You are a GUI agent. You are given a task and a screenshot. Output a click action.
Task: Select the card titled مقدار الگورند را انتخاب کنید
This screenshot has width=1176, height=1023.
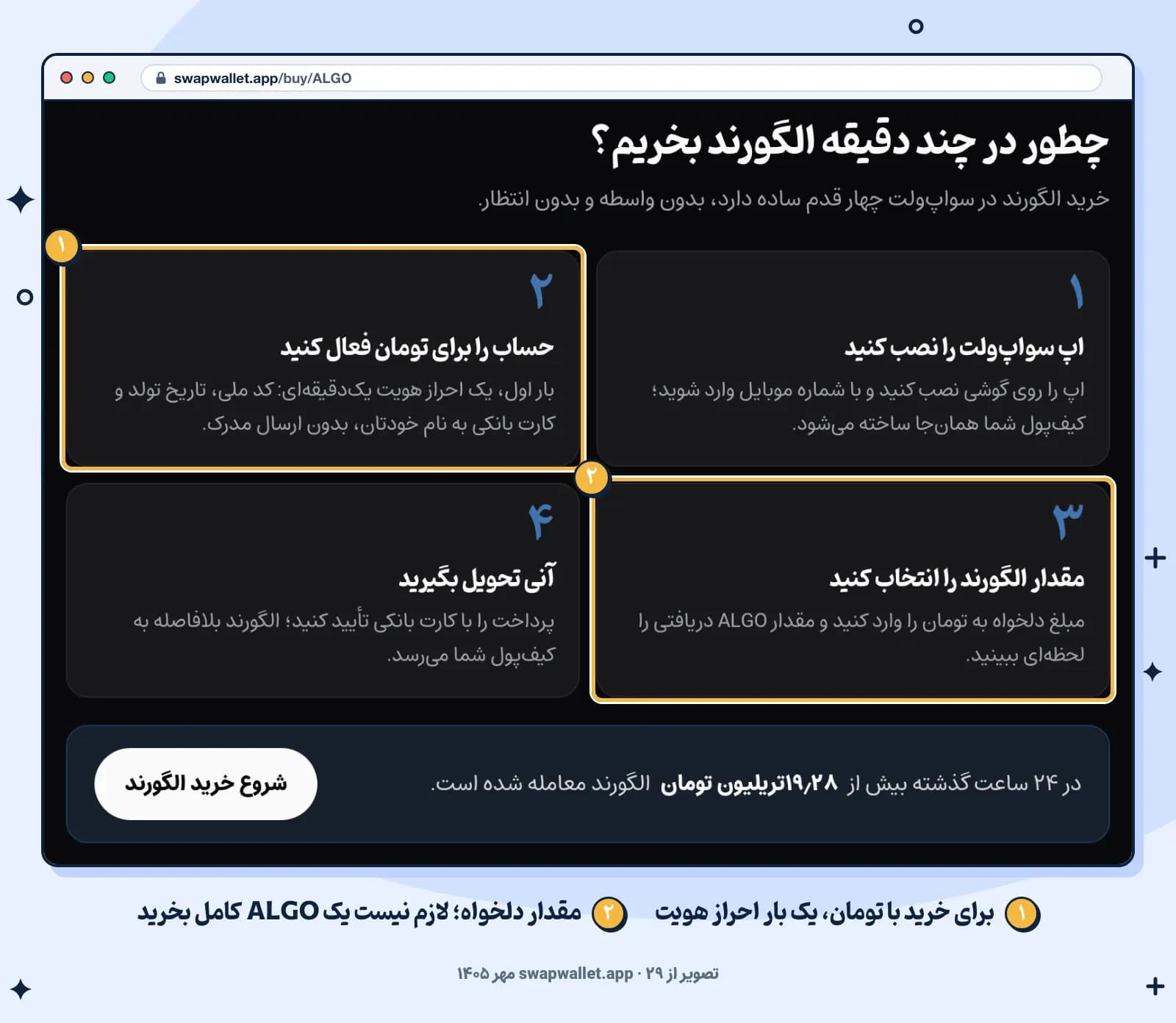pyautogui.click(x=853, y=590)
